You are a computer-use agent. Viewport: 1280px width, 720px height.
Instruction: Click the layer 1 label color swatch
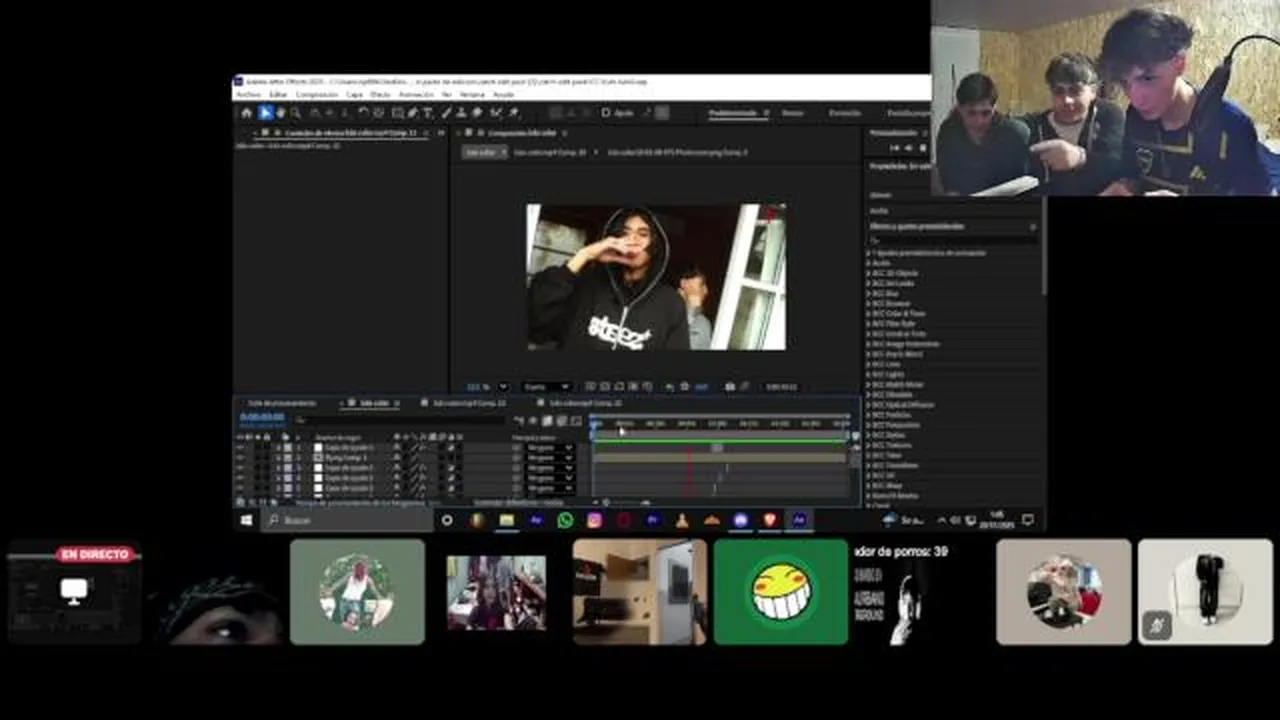[288, 447]
